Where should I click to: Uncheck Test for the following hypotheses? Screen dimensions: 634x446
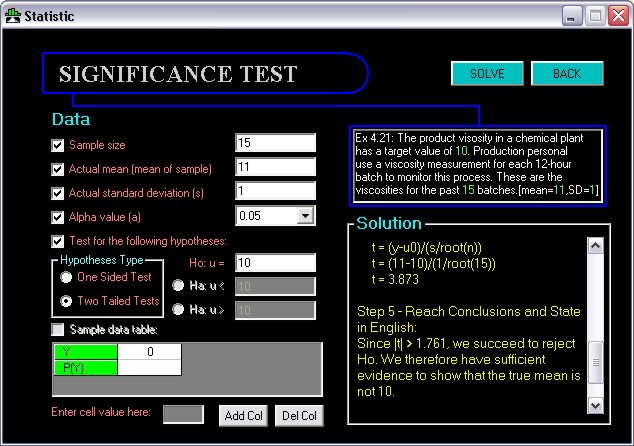point(58,242)
